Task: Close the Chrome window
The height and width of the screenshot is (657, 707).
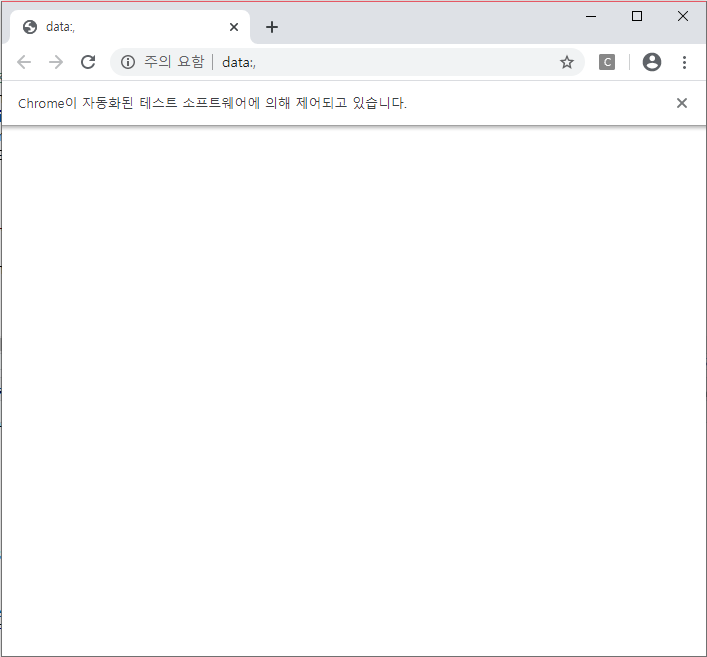Action: click(x=683, y=16)
